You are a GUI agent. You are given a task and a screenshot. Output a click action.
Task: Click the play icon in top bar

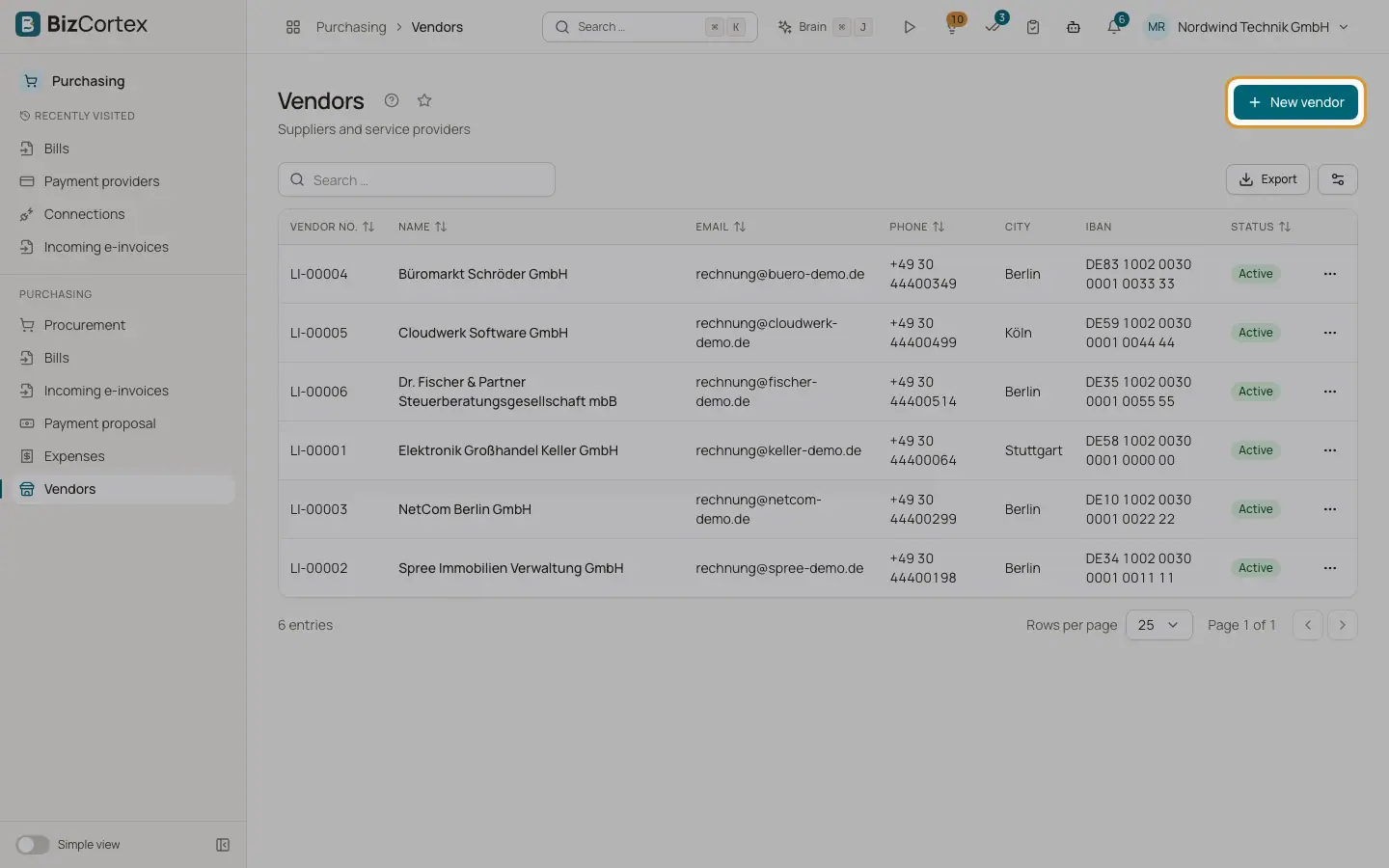tap(909, 27)
